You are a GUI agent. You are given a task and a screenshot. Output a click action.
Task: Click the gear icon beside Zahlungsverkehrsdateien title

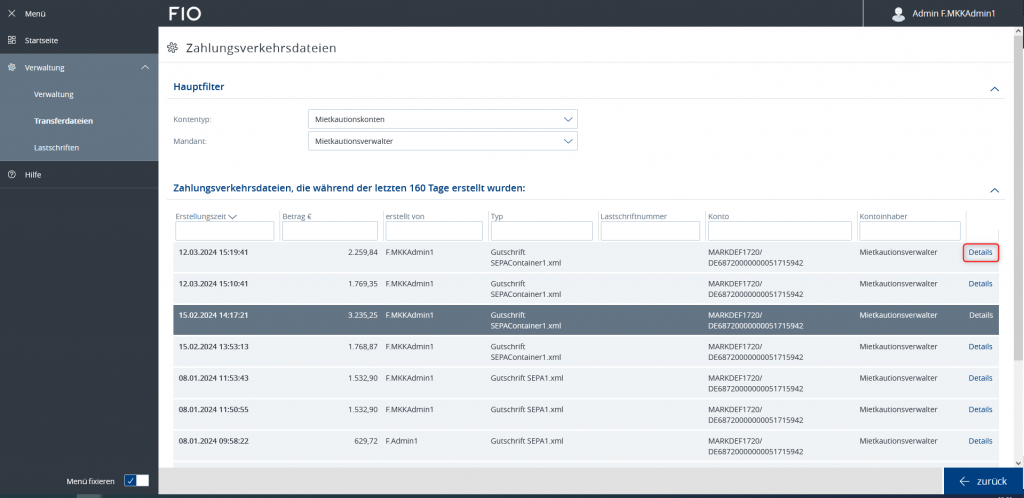click(x=172, y=48)
